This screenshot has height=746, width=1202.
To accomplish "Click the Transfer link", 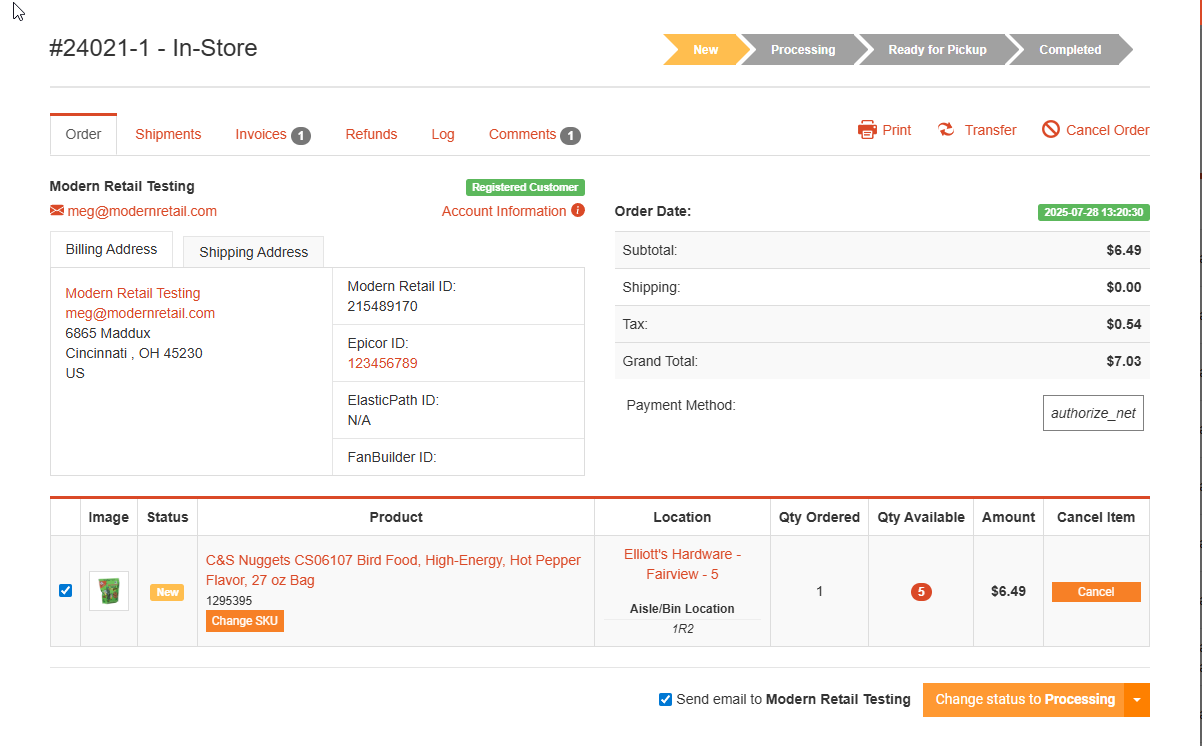I will 990,130.
